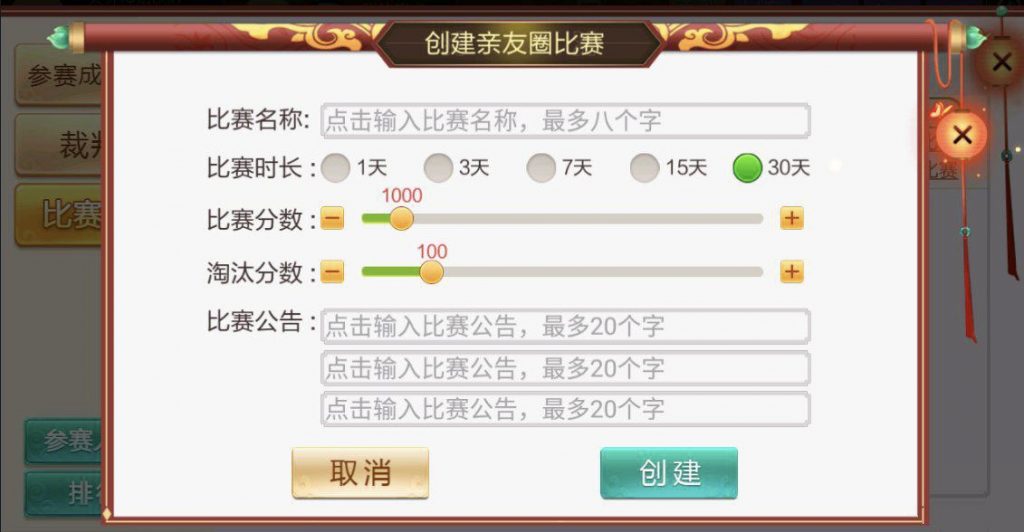Image resolution: width=1024 pixels, height=532 pixels.
Task: Decrease 淘汰分数 with minus button
Action: point(333,272)
